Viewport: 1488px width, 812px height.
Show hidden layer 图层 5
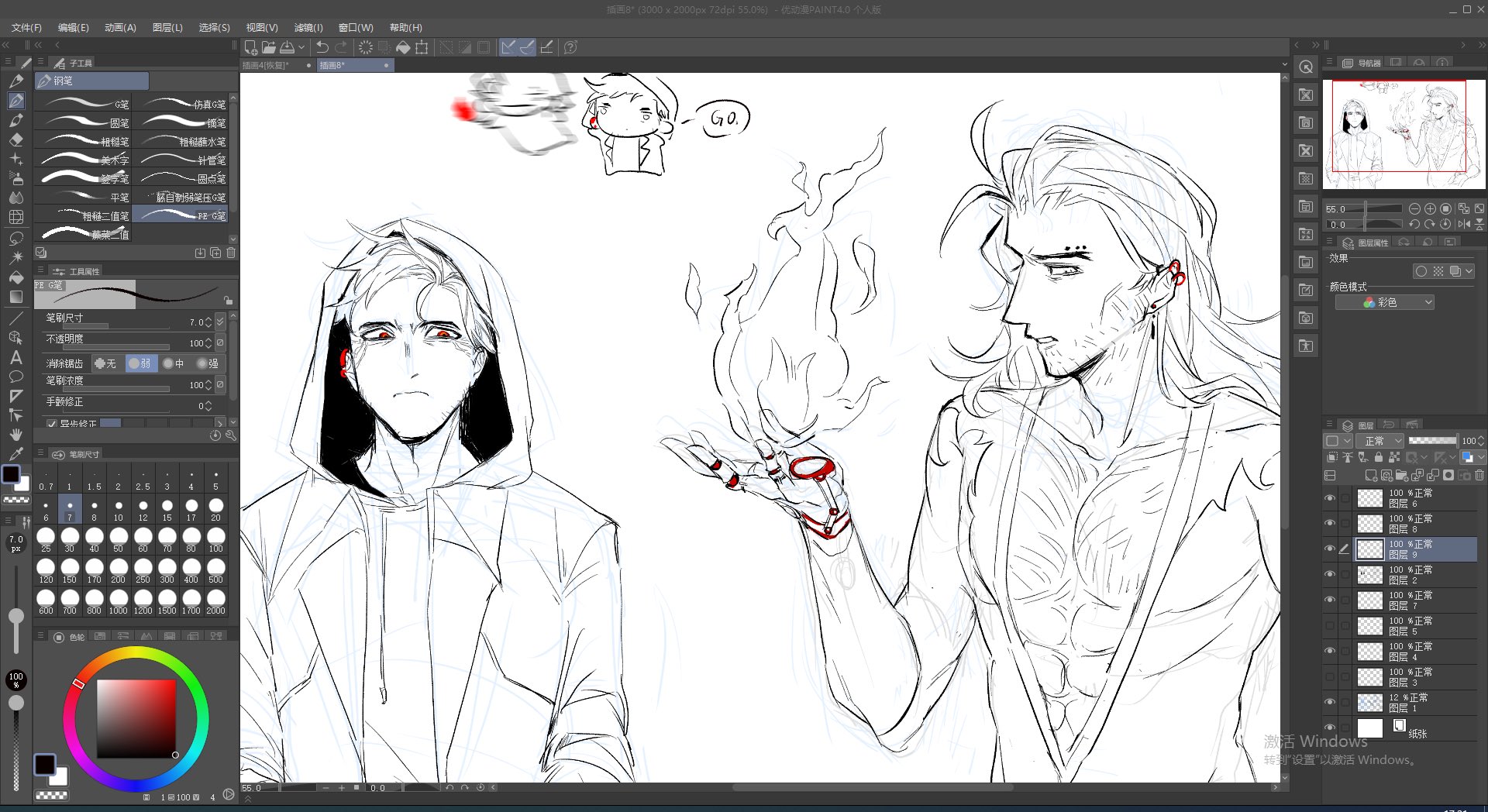click(x=1330, y=626)
